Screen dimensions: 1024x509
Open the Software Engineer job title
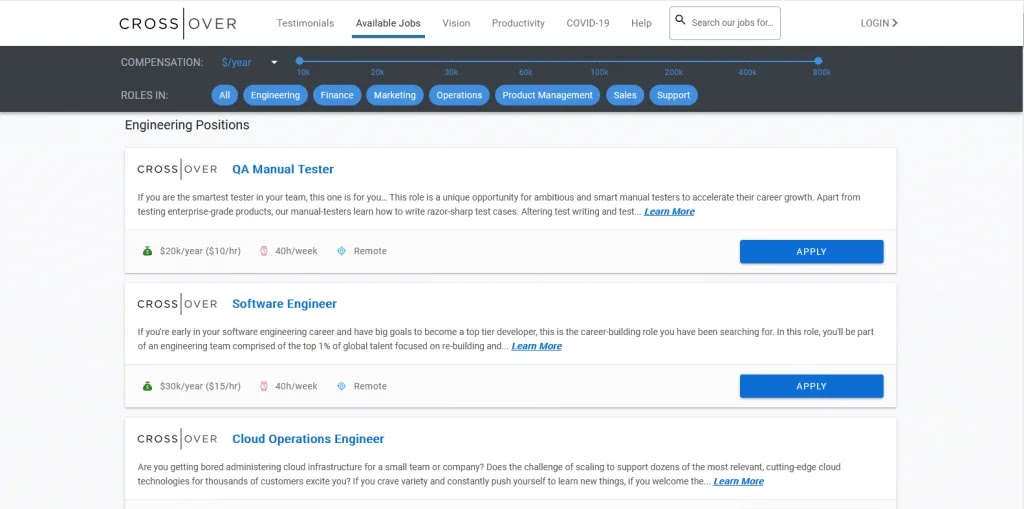(284, 304)
